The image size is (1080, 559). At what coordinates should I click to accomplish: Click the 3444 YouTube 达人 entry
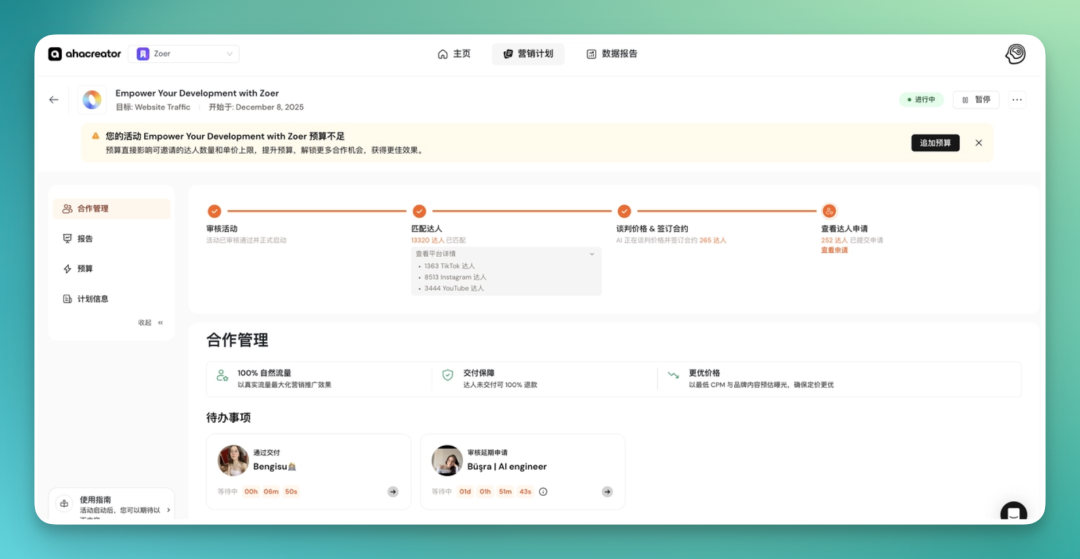[454, 288]
